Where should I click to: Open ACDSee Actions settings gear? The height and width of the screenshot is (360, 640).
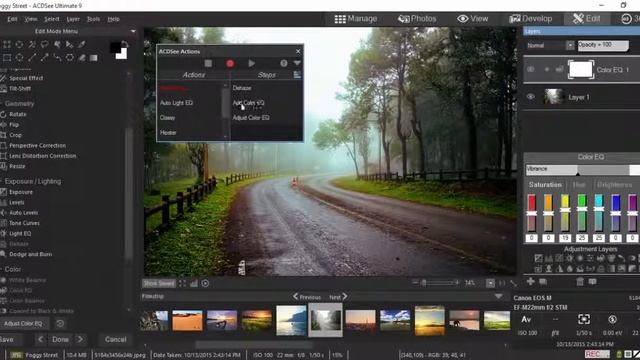point(284,63)
